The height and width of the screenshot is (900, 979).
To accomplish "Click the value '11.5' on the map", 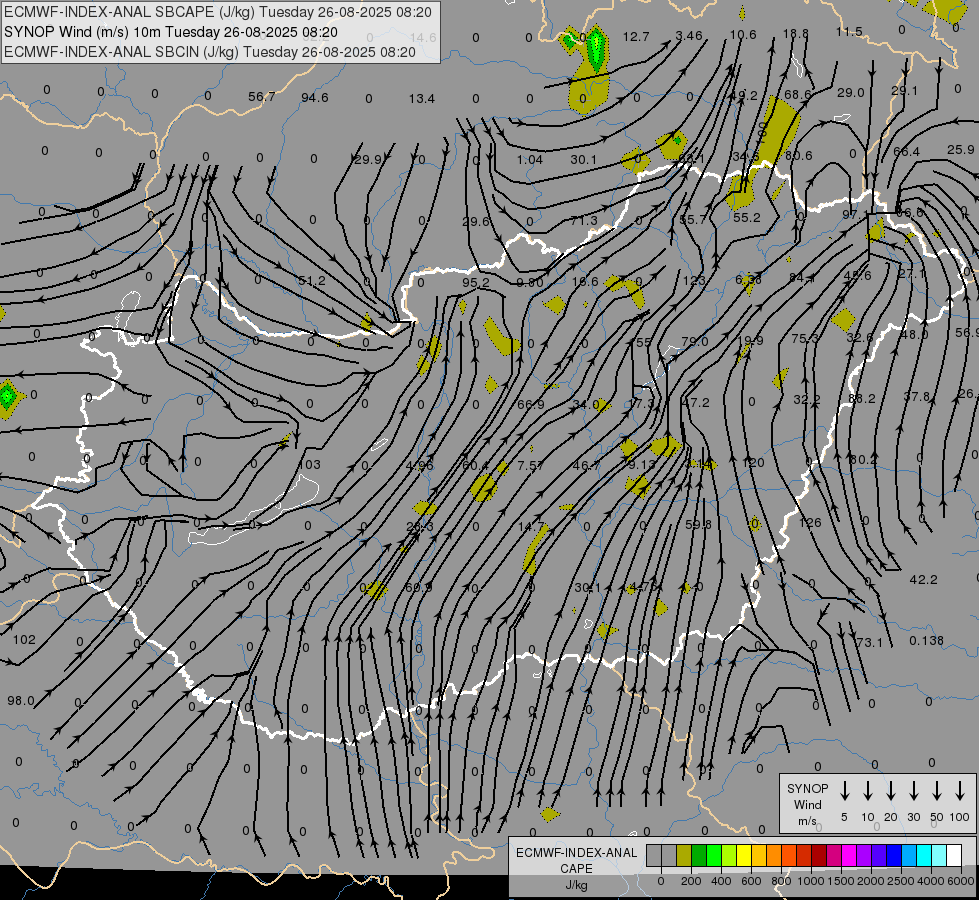I will pos(849,31).
